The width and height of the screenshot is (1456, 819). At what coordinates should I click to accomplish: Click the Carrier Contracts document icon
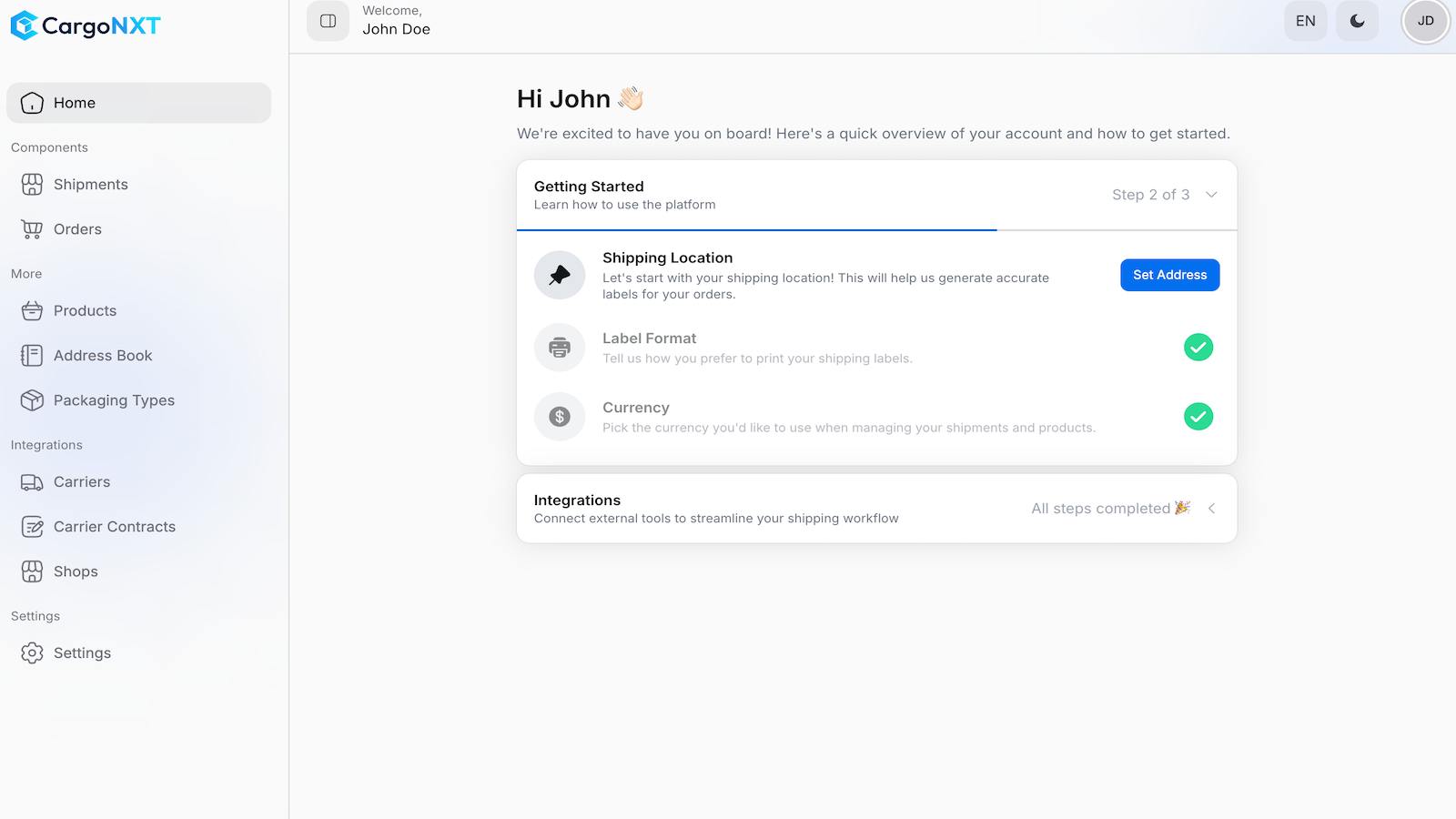(x=32, y=527)
